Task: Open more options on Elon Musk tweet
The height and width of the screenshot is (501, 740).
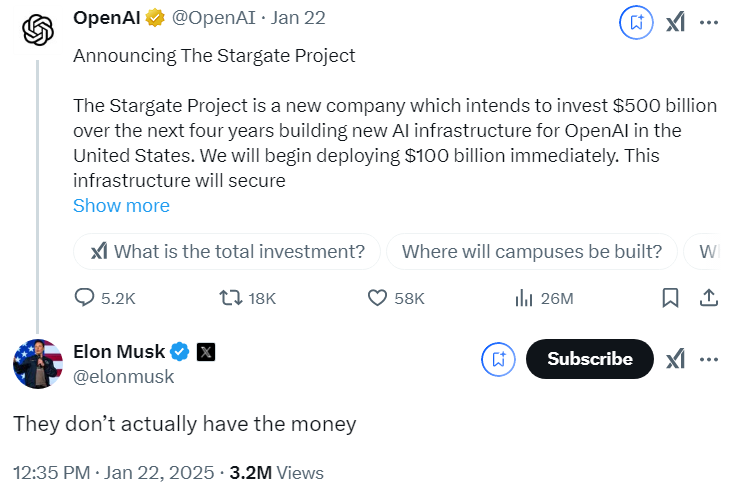Action: [709, 359]
